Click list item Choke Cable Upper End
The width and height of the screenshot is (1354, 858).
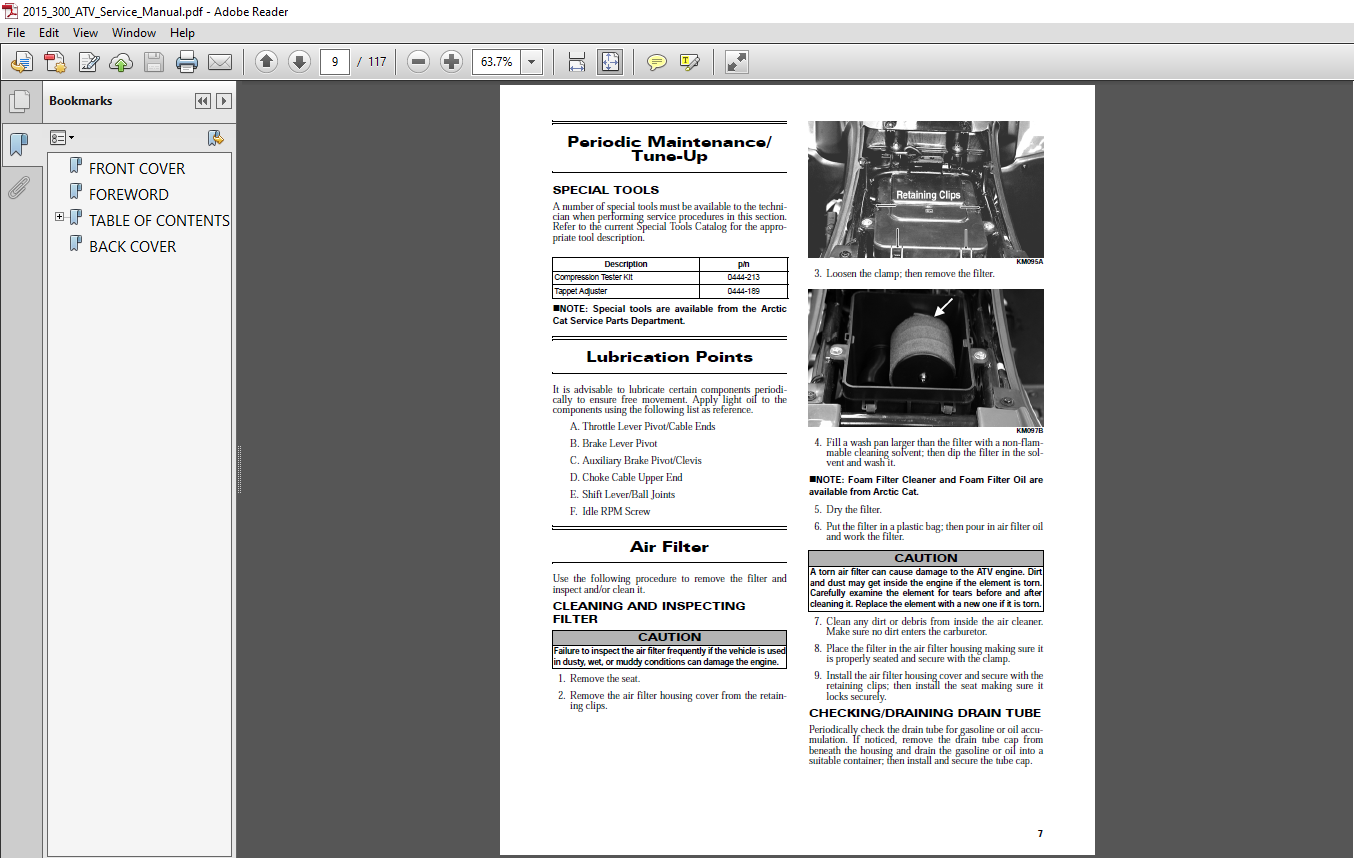(x=626, y=477)
